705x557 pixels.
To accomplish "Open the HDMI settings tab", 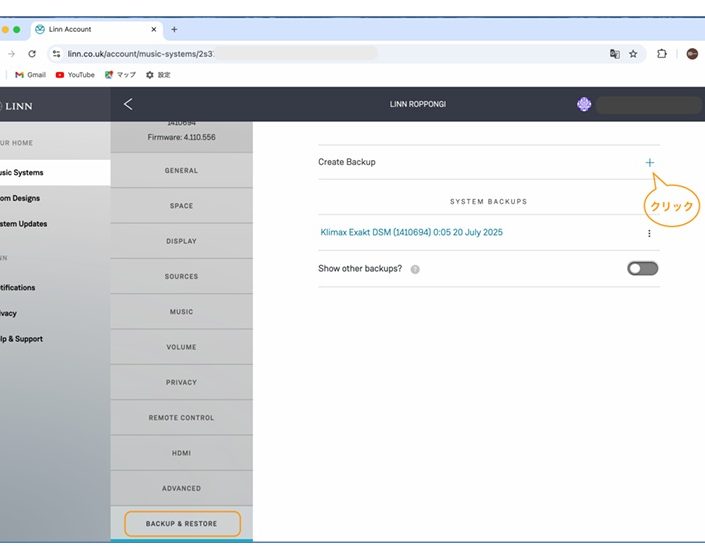I will [x=181, y=453].
